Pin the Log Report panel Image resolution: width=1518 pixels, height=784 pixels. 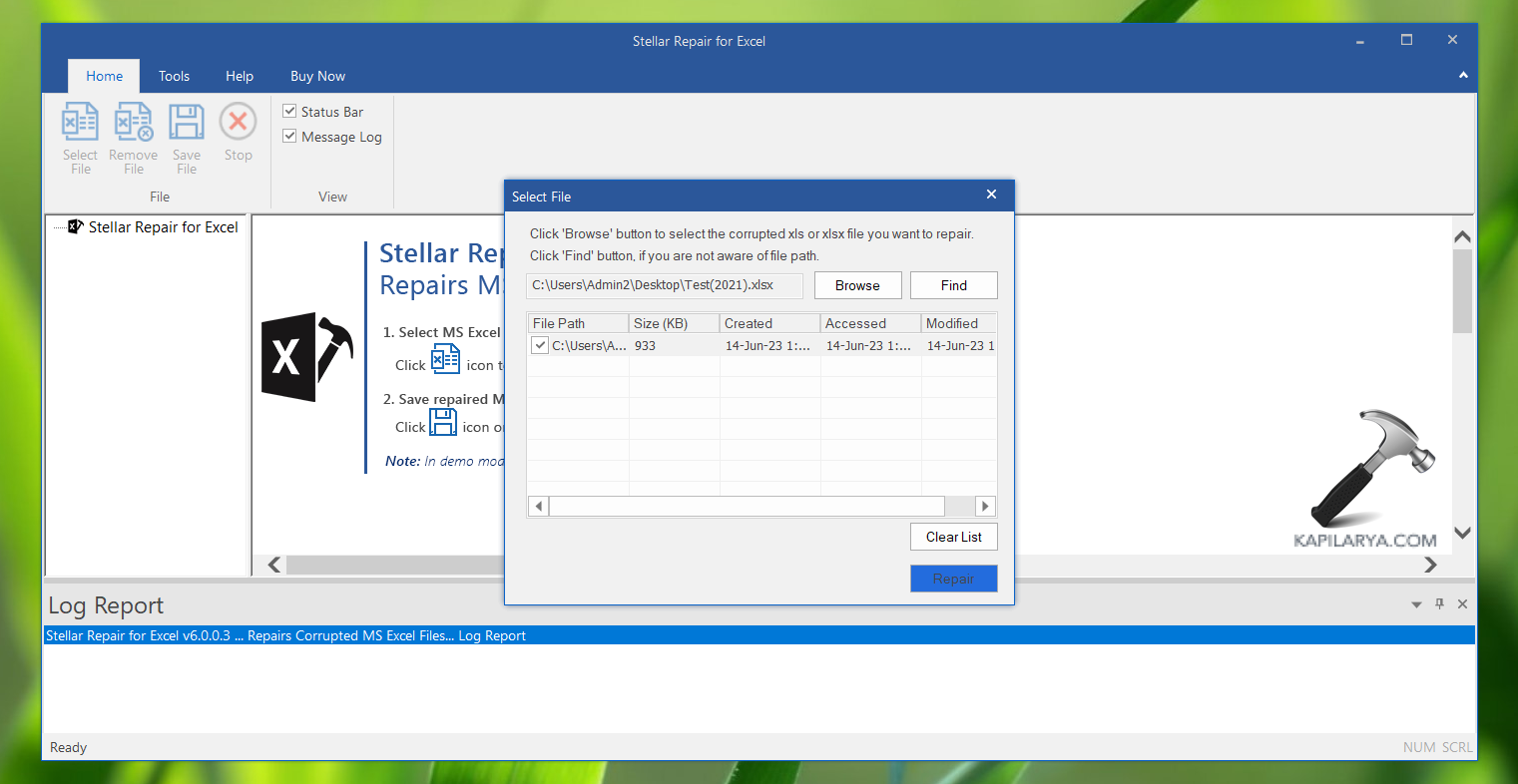1439,604
